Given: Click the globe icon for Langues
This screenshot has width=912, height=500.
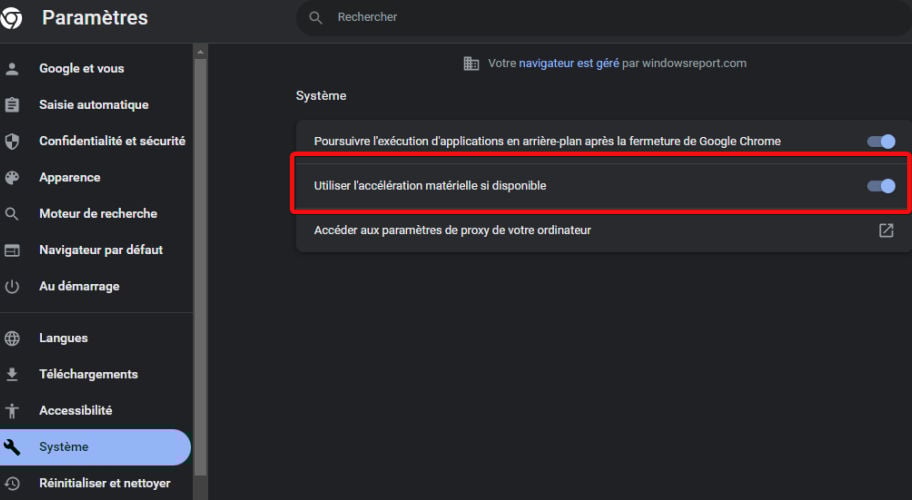Looking at the screenshot, I should pos(12,338).
